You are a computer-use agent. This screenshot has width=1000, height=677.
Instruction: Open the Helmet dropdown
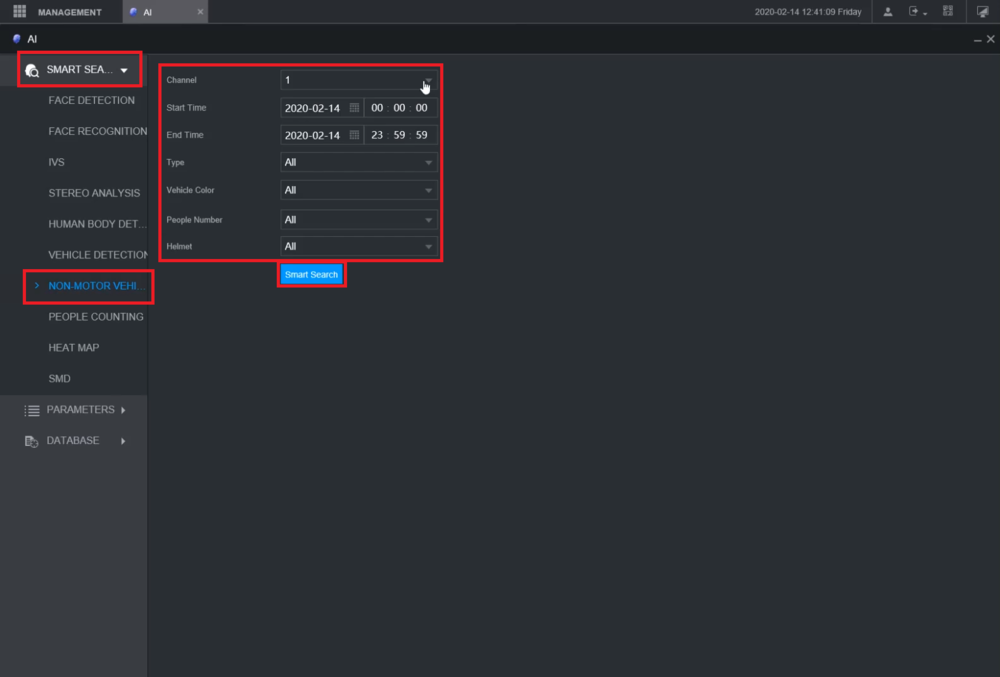pyautogui.click(x=358, y=246)
